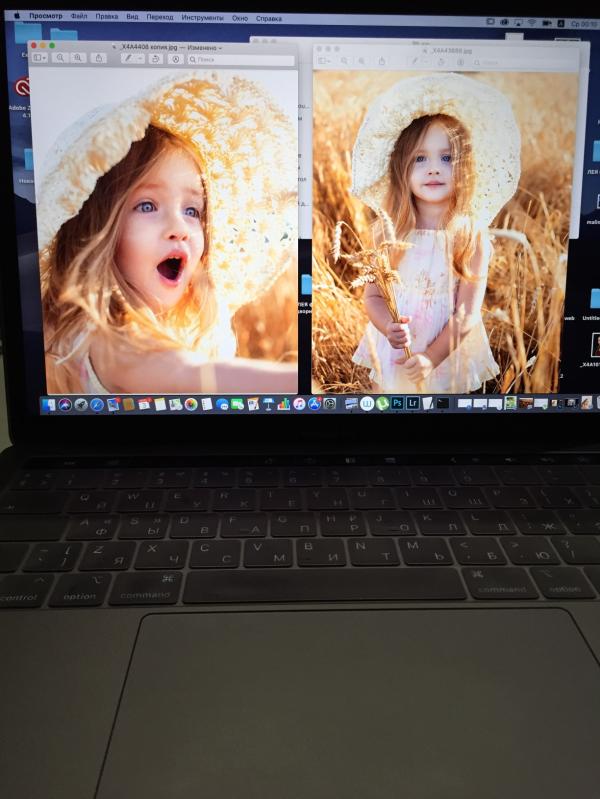Image resolution: width=600 pixels, height=799 pixels.
Task: Open Numbers from the Dock
Action: [x=283, y=405]
